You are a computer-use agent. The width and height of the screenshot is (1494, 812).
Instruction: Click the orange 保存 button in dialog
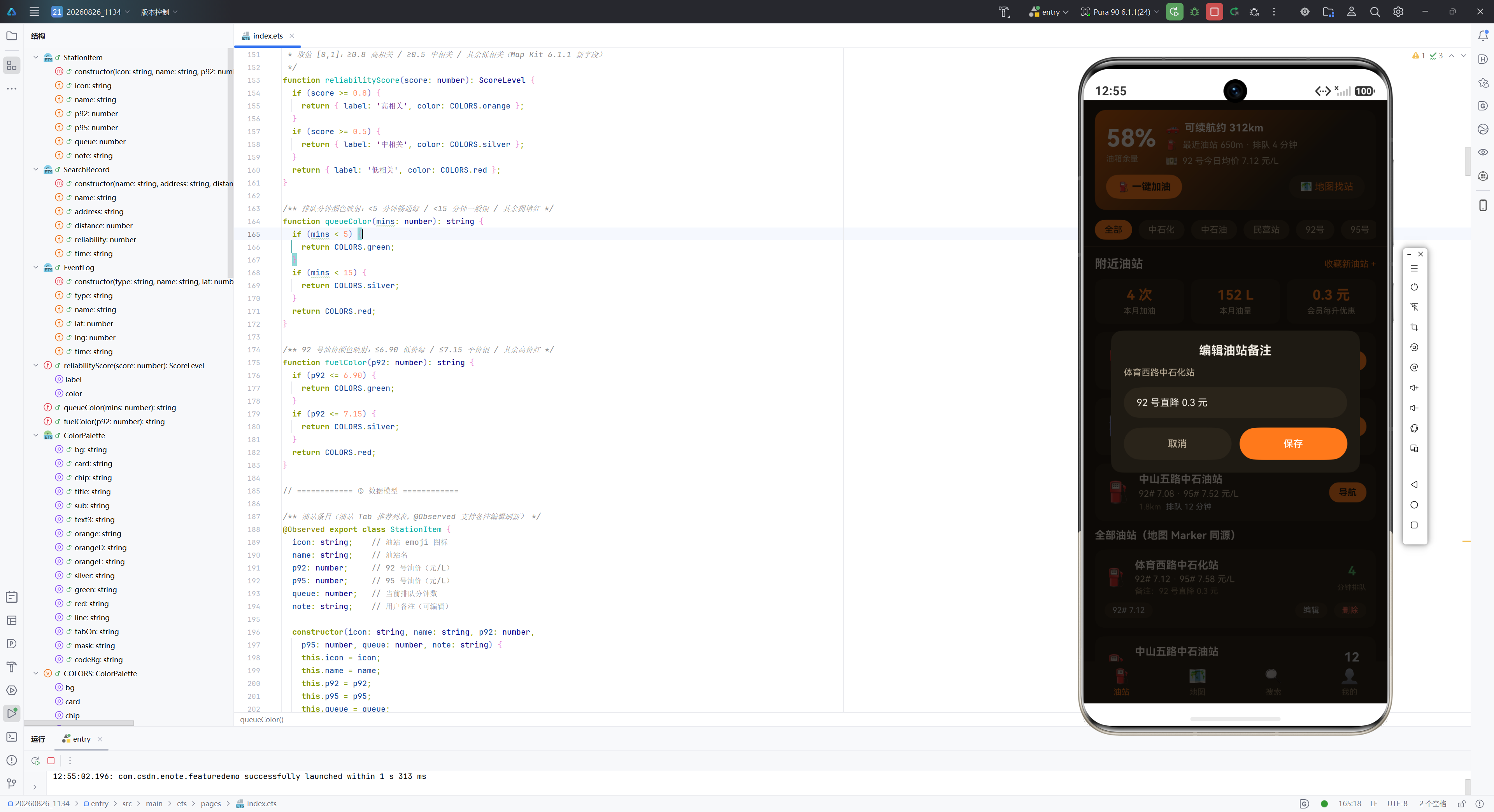(1293, 443)
